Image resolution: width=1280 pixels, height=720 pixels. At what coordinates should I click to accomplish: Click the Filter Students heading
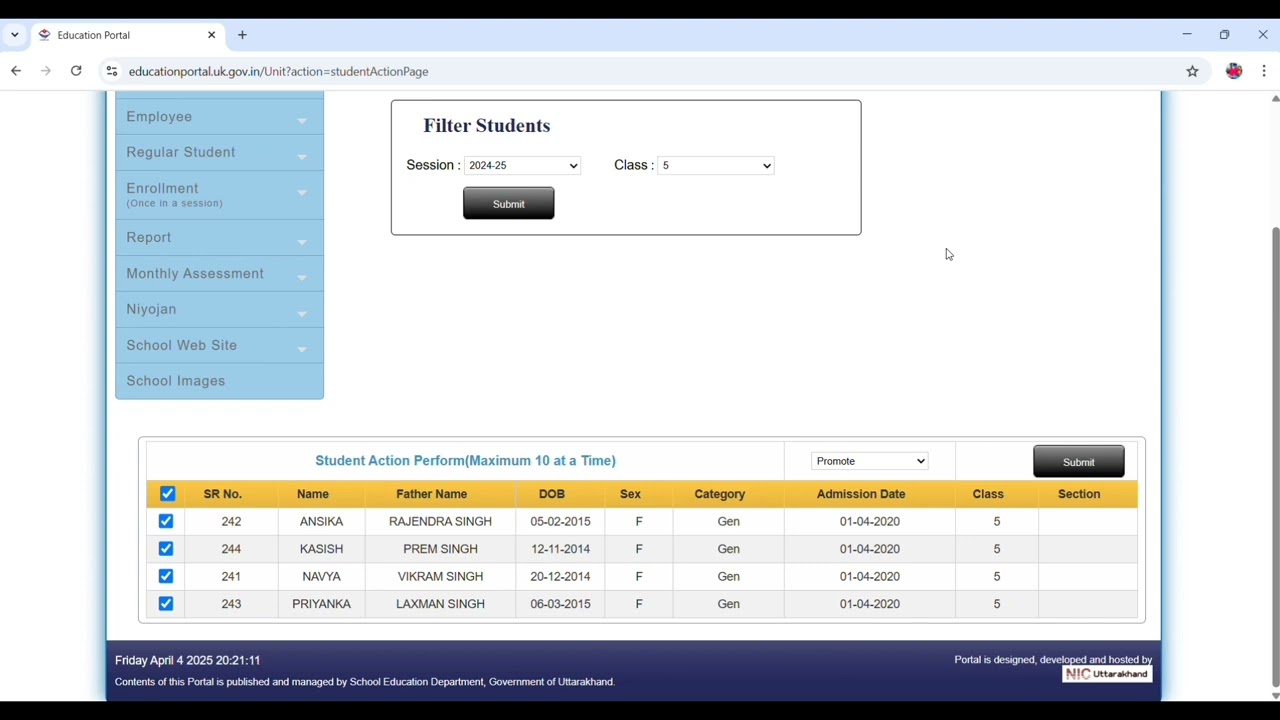click(x=487, y=126)
